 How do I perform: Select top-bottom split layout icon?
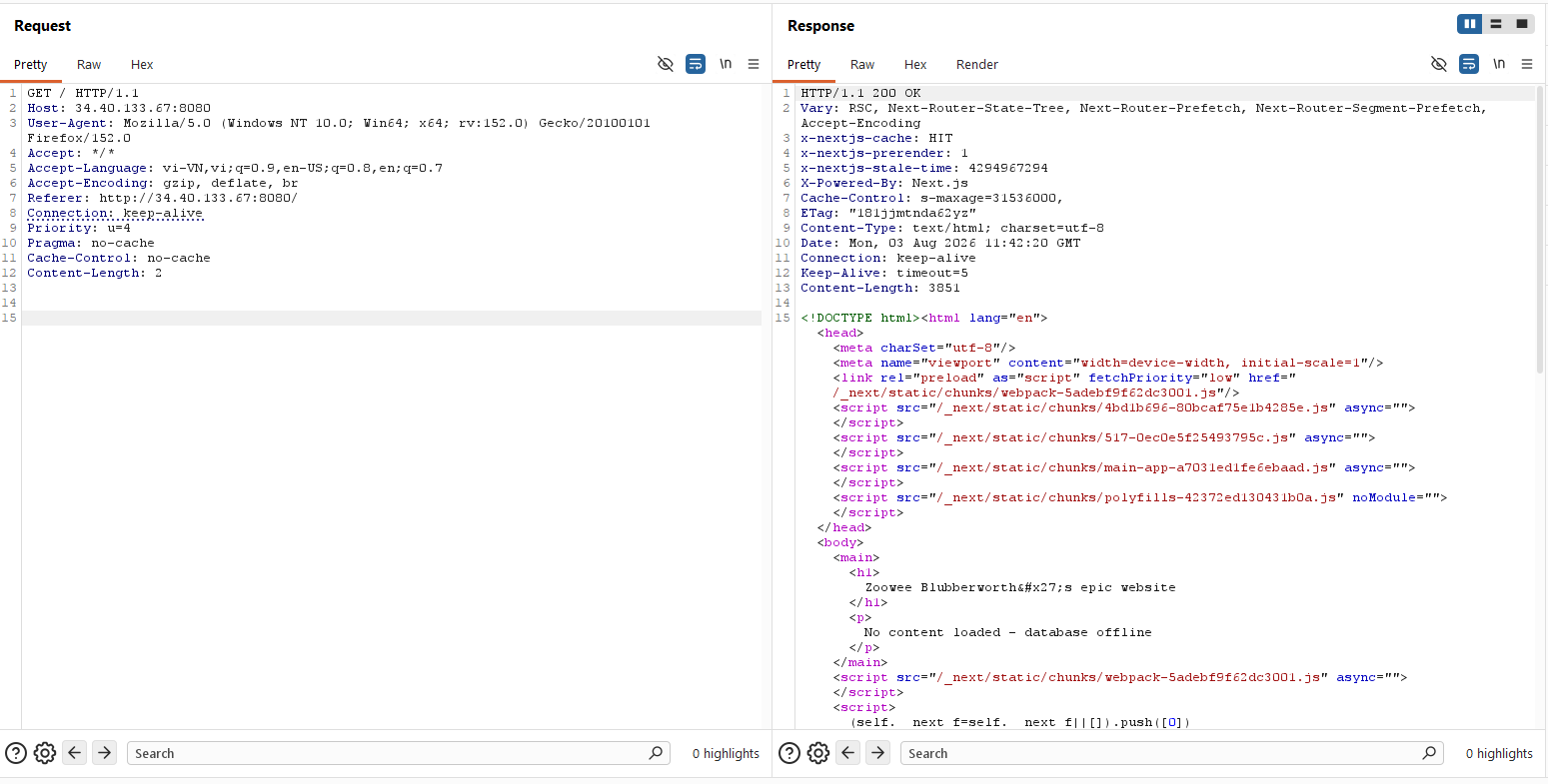click(x=1496, y=24)
